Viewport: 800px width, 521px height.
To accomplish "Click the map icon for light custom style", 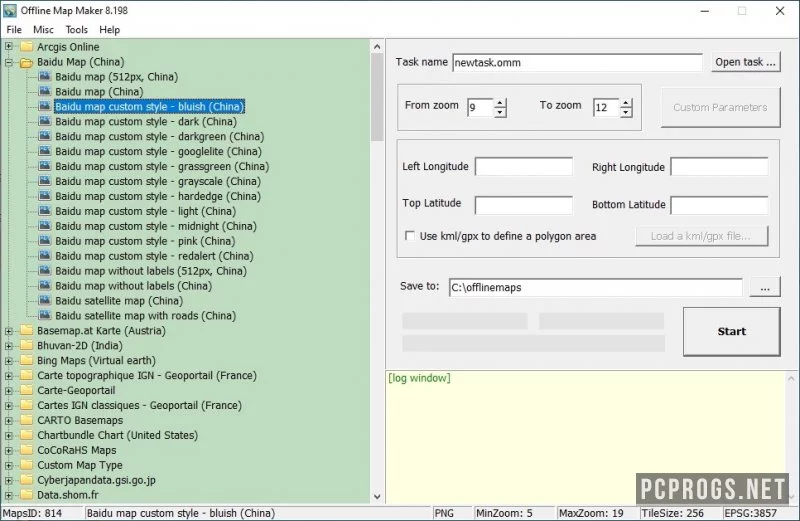I will 45,211.
